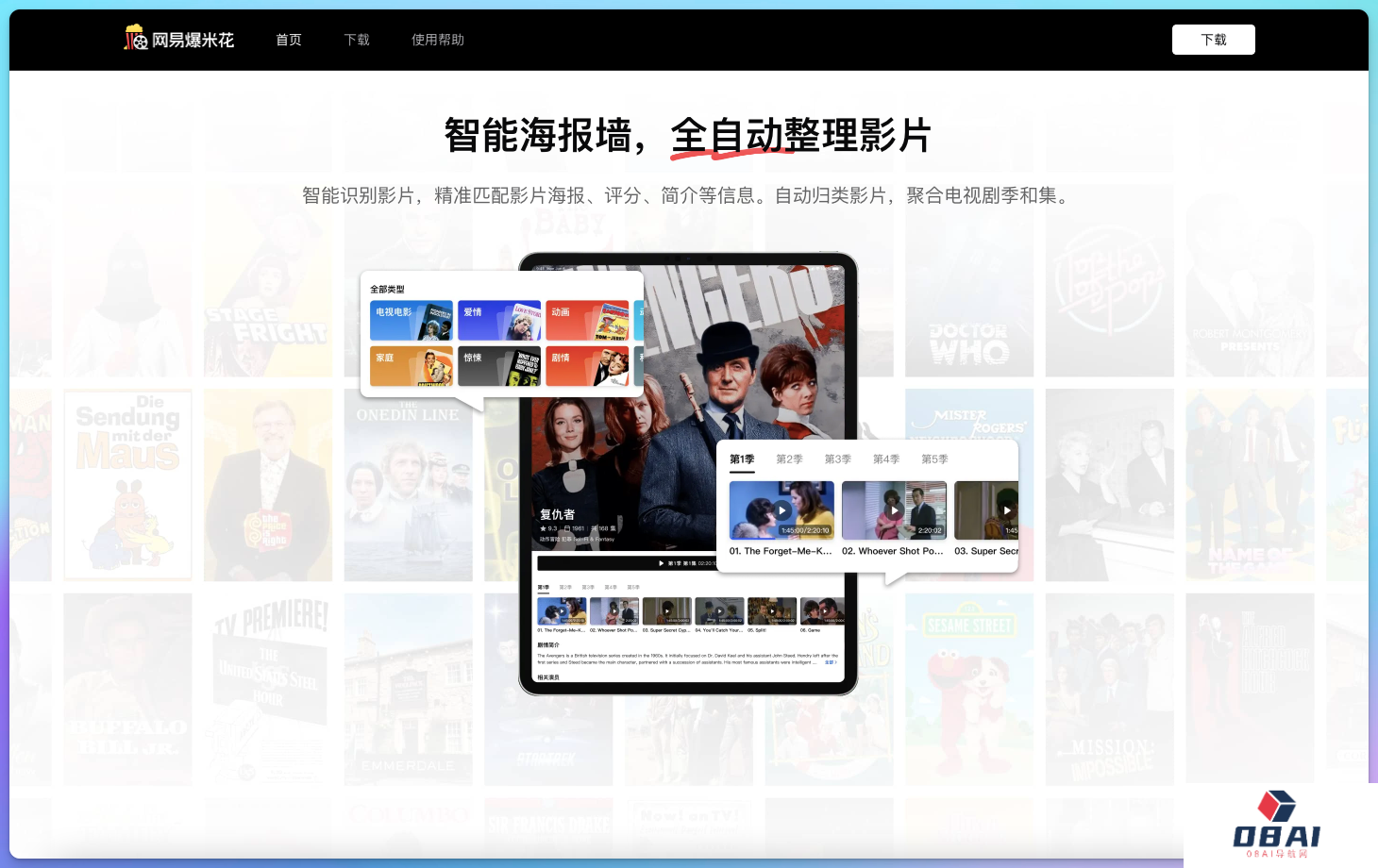Switch to the 第2季 tab
Screen dimensions: 1378x868
tap(789, 459)
